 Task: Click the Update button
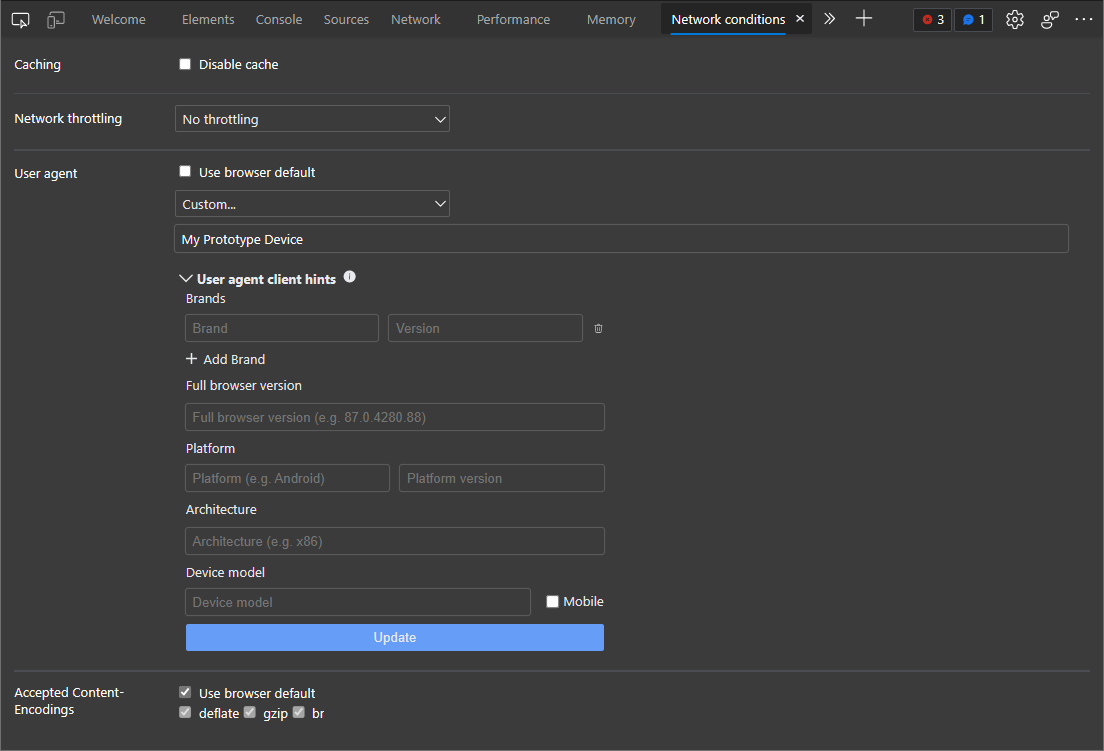tap(394, 637)
